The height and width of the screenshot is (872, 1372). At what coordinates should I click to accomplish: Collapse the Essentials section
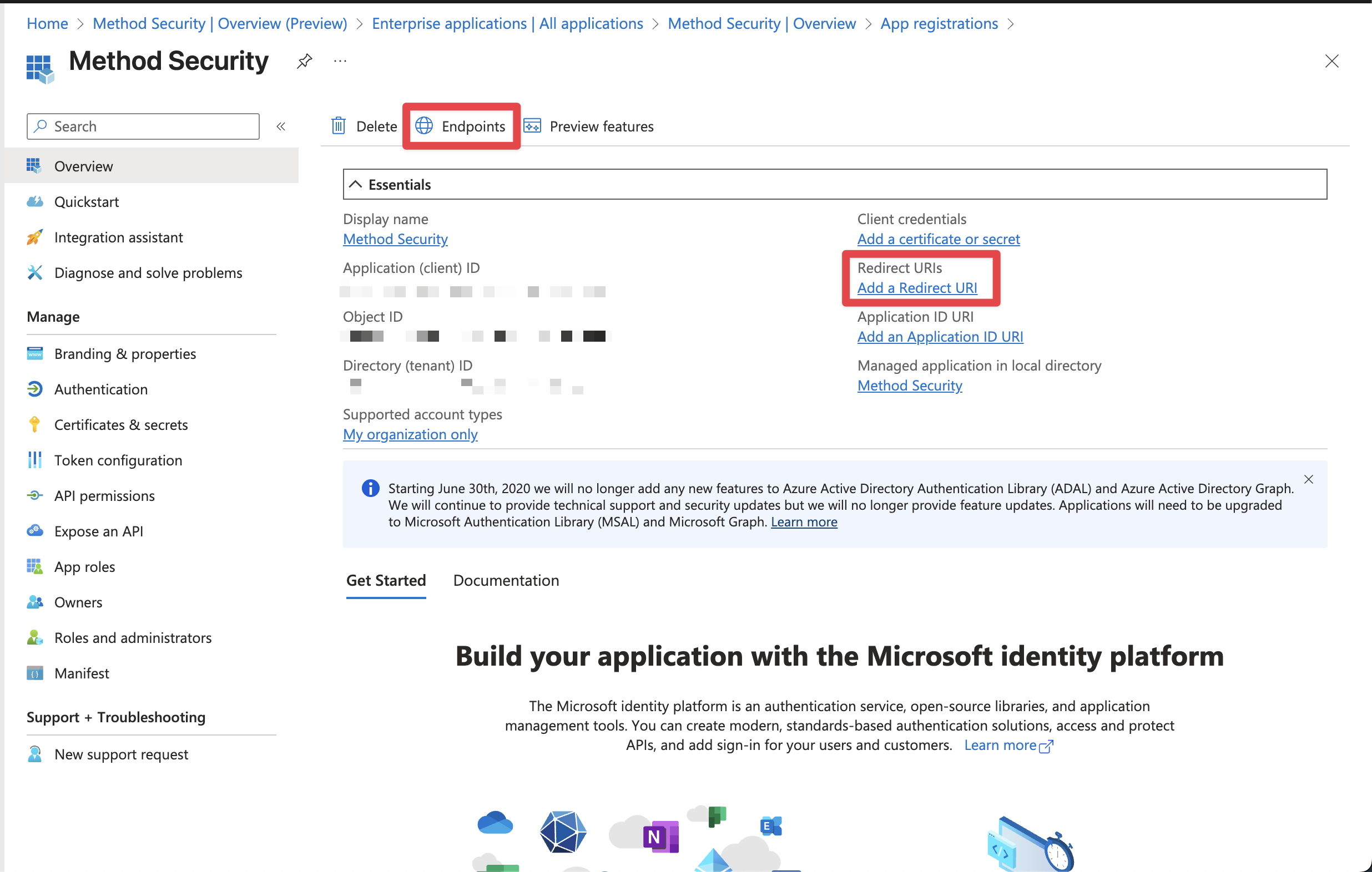[356, 185]
